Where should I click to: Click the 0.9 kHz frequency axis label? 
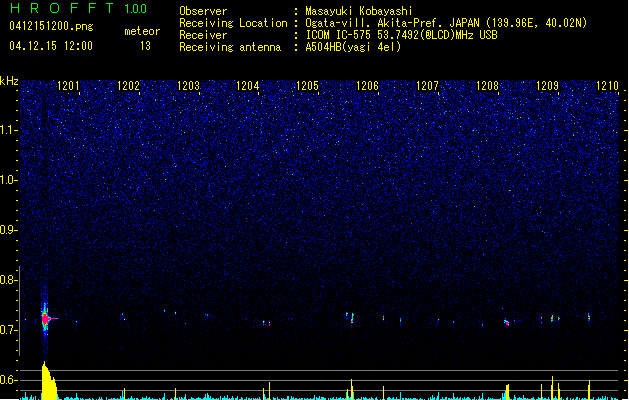point(8,230)
